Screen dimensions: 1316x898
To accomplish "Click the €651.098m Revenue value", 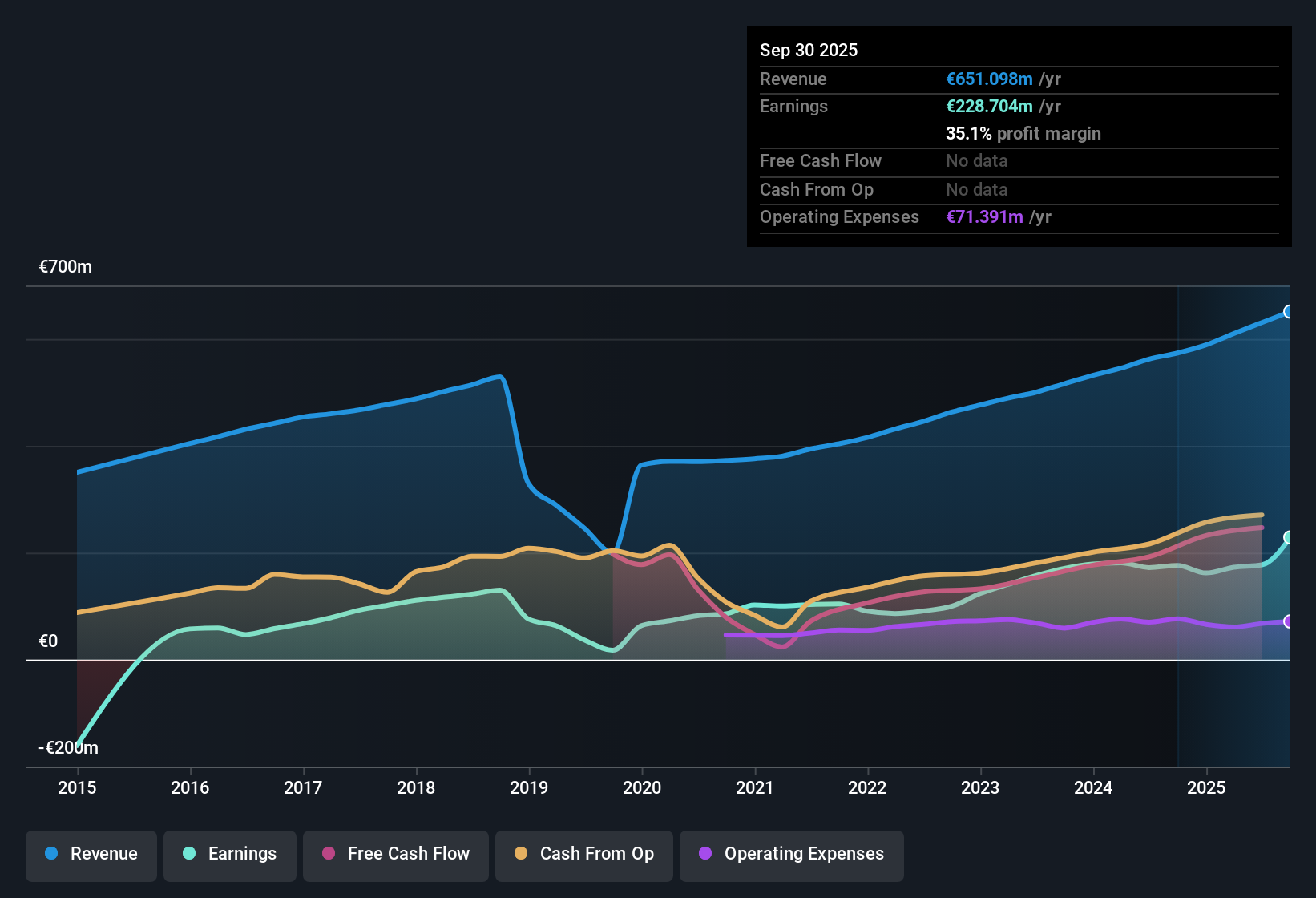I will [988, 79].
